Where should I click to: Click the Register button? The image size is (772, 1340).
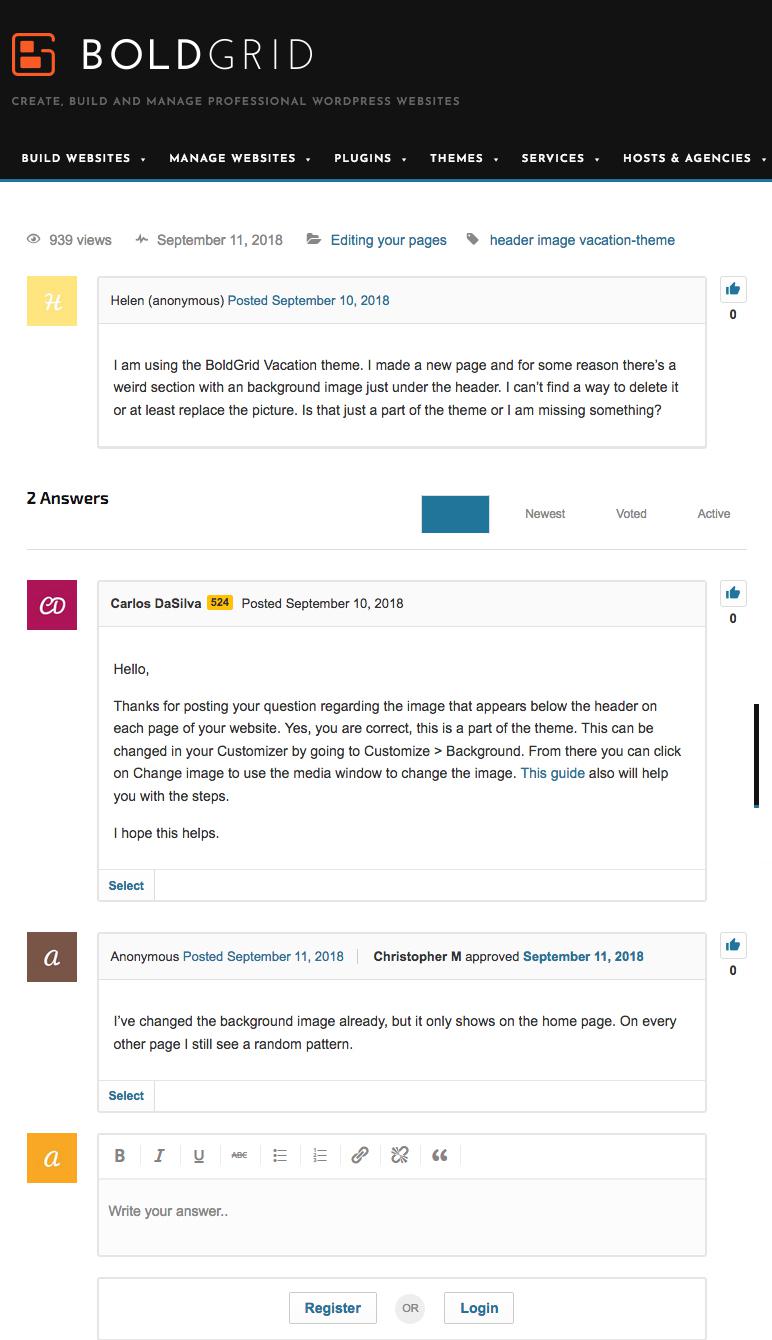tap(333, 1308)
